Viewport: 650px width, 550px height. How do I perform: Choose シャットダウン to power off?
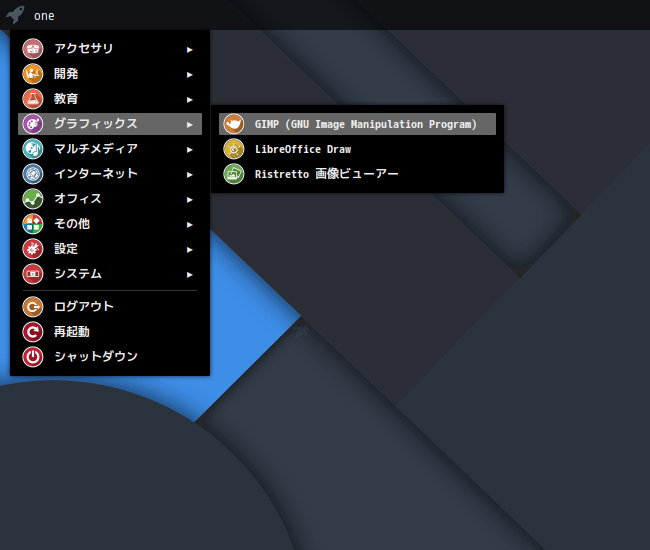pos(110,357)
